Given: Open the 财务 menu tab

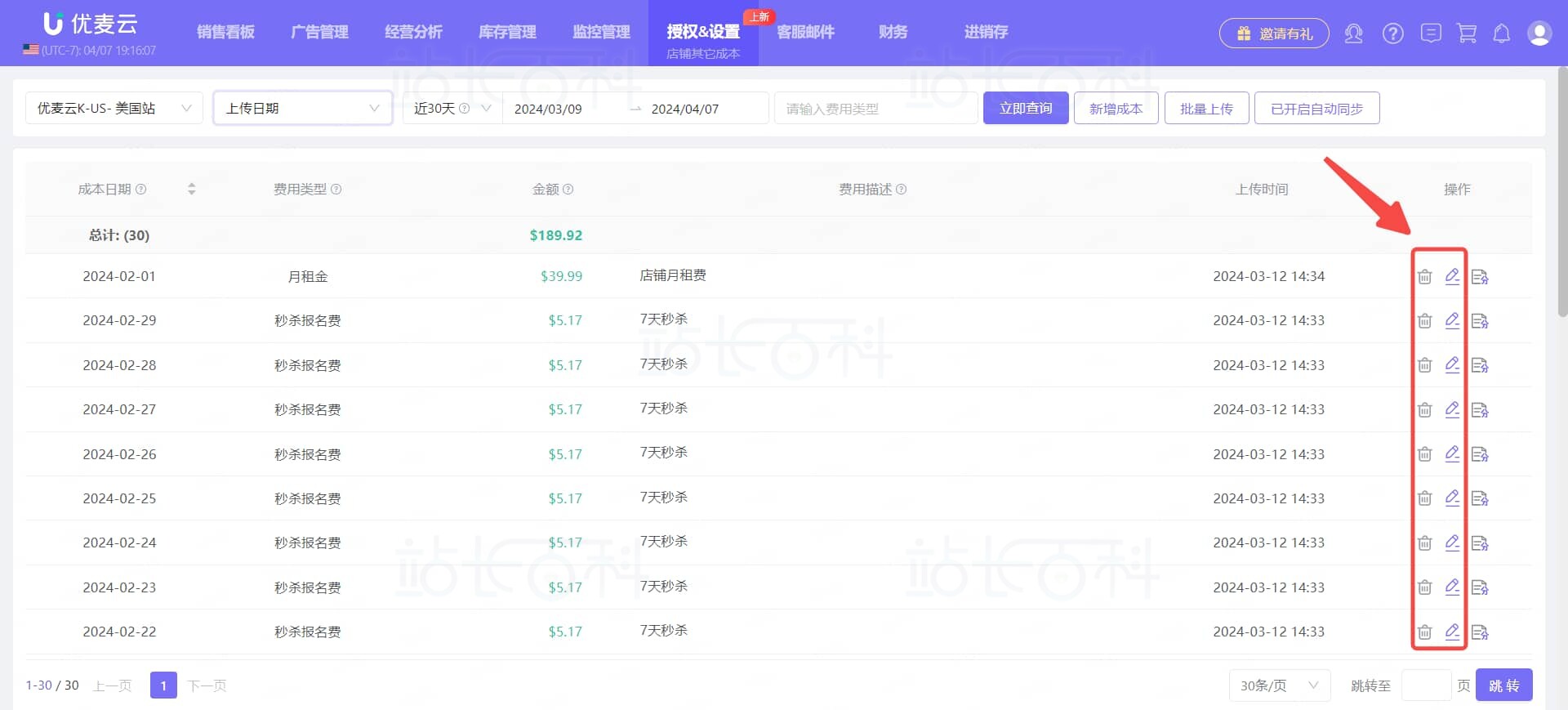Looking at the screenshot, I should click(x=893, y=32).
